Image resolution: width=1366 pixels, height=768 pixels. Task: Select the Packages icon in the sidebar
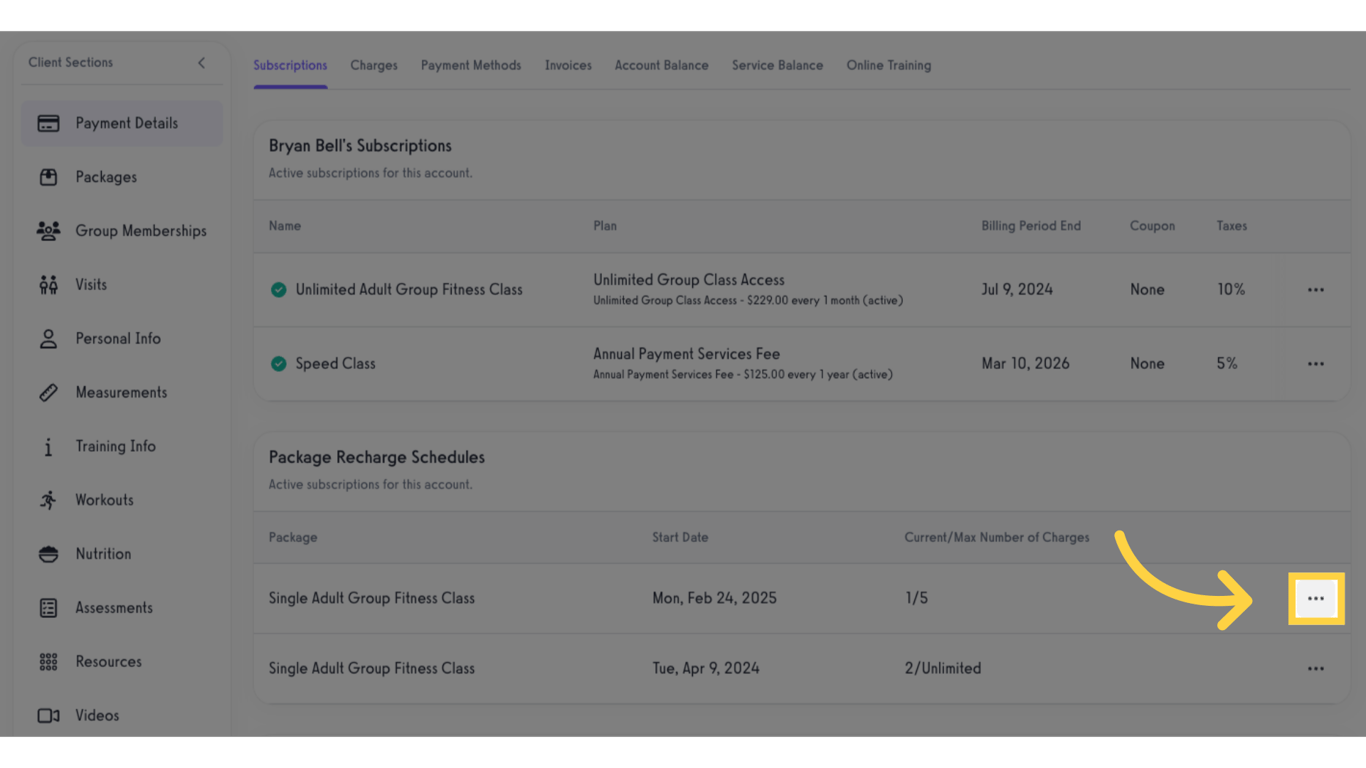48,177
